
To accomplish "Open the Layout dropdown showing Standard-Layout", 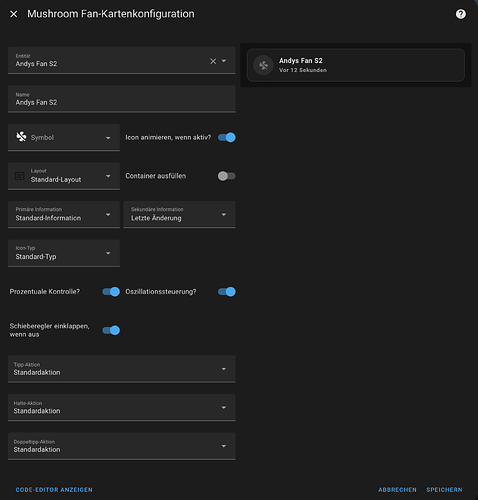I will coord(64,176).
